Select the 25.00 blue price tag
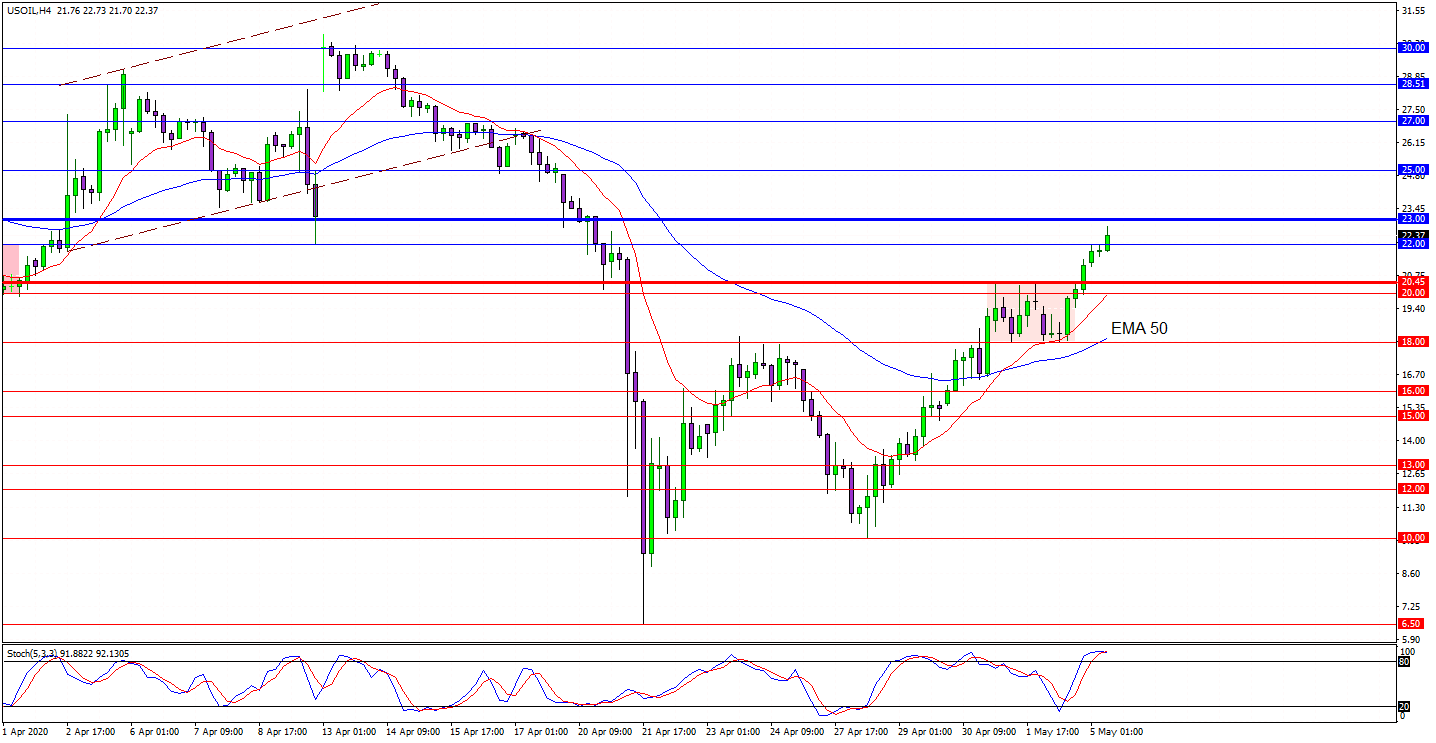The width and height of the screenshot is (1436, 743). [1413, 171]
